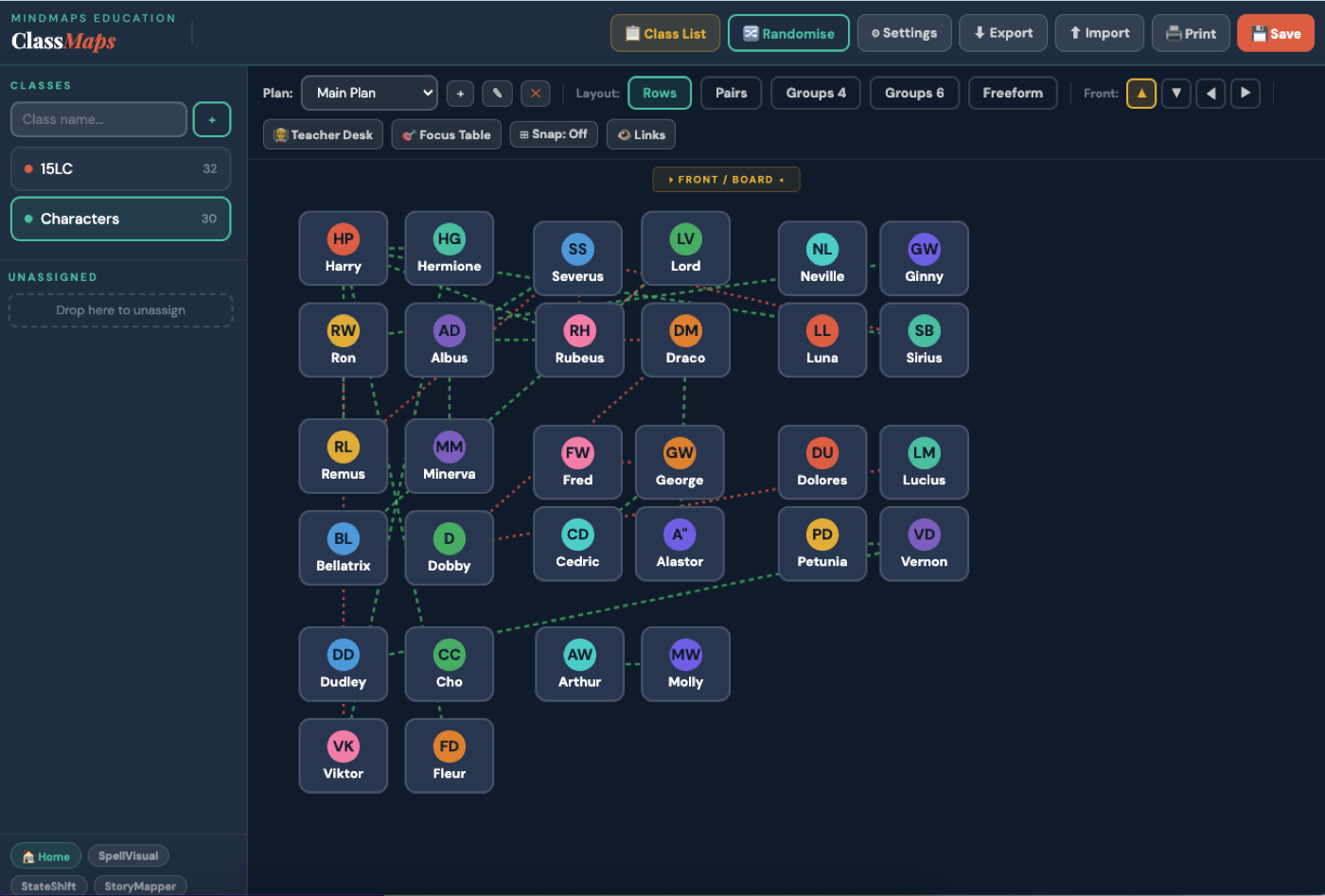1325x896 pixels.
Task: Click Albus AD seat card
Action: coord(449,340)
